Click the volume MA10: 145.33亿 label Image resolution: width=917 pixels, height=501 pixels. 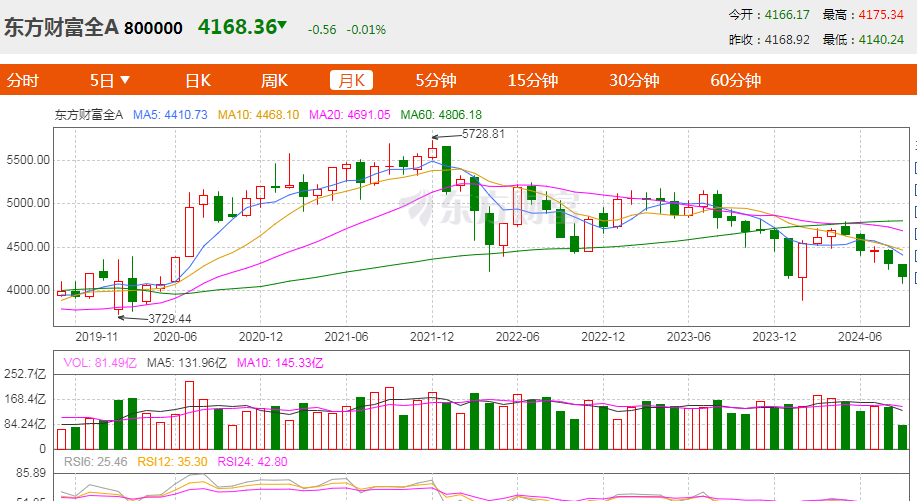coord(280,363)
